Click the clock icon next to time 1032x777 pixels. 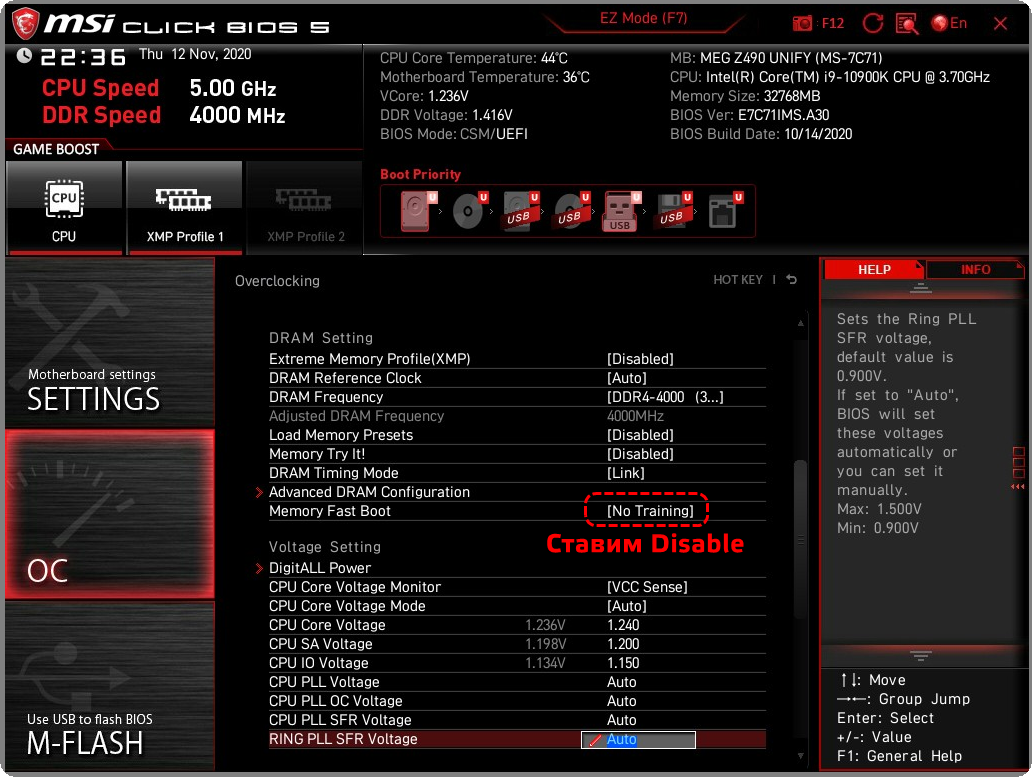pos(24,56)
